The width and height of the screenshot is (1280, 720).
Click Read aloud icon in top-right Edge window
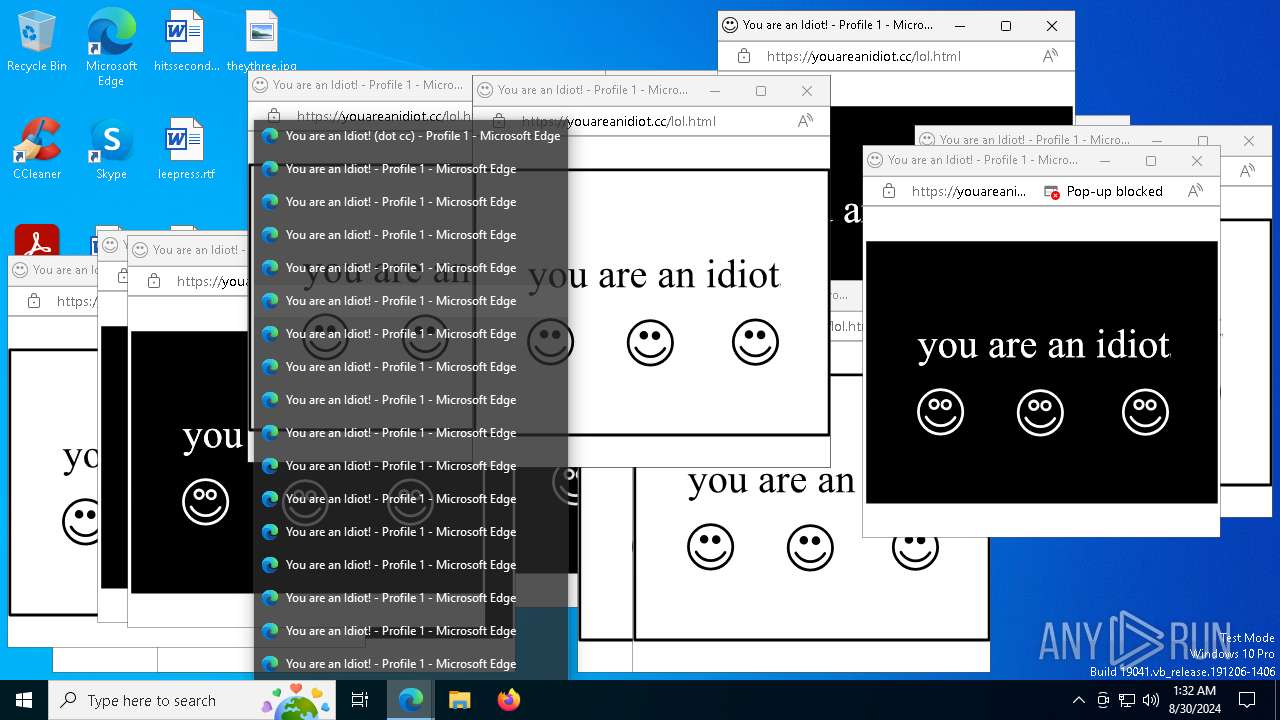tap(1050, 56)
